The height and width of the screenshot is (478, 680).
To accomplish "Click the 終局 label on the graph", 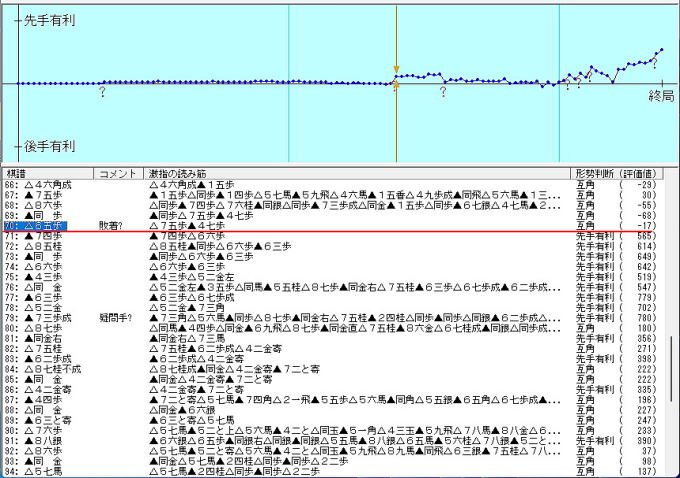I will [661, 96].
